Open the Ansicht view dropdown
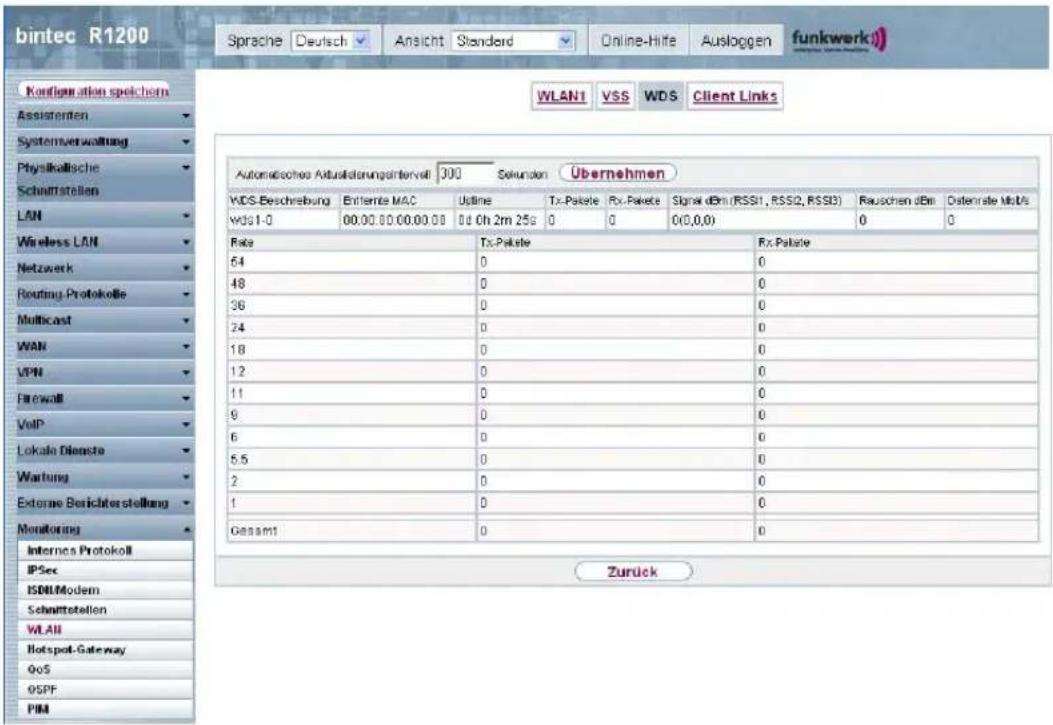The image size is (1053, 725). pos(513,41)
